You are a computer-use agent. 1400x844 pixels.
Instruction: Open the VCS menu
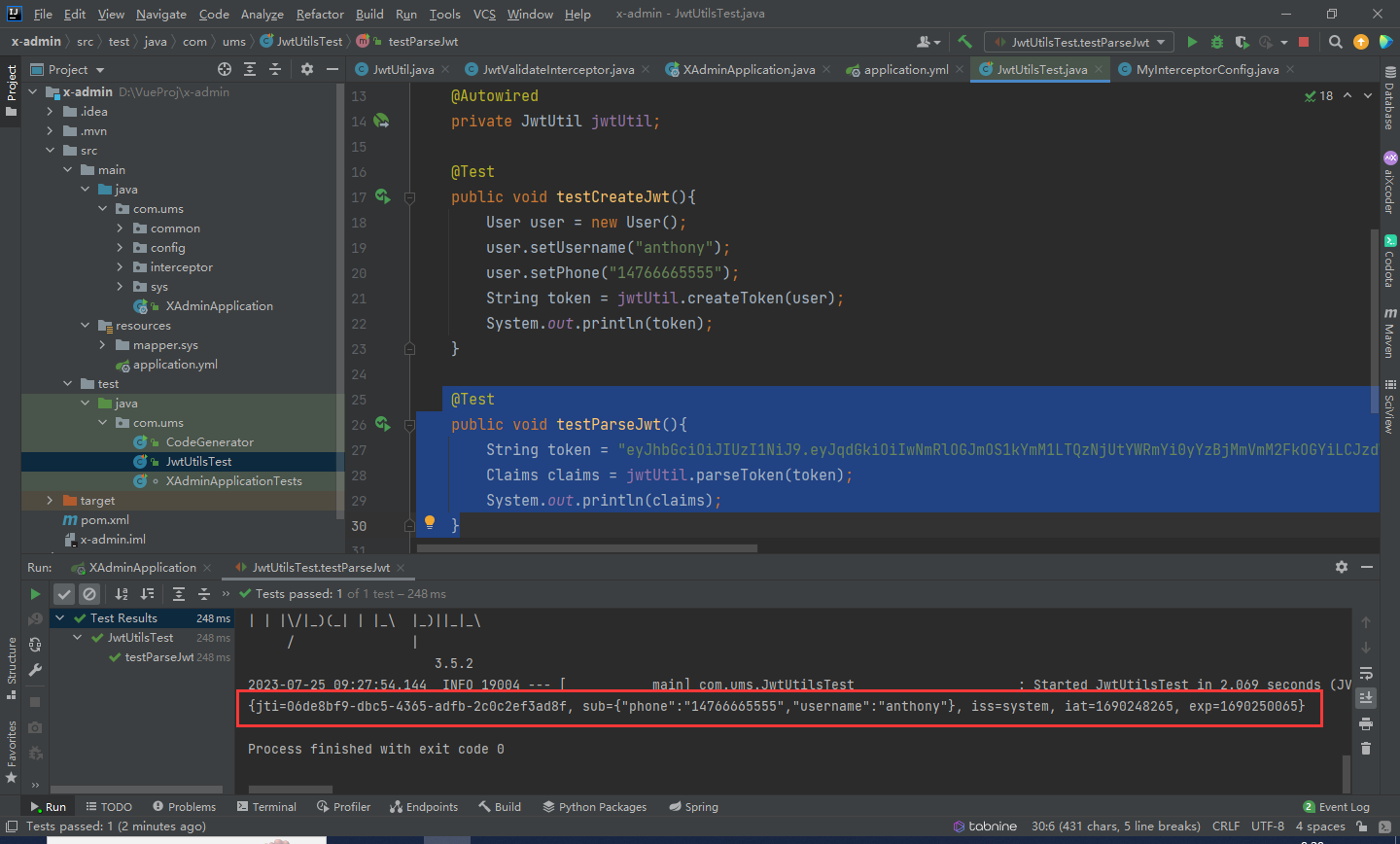point(484,14)
